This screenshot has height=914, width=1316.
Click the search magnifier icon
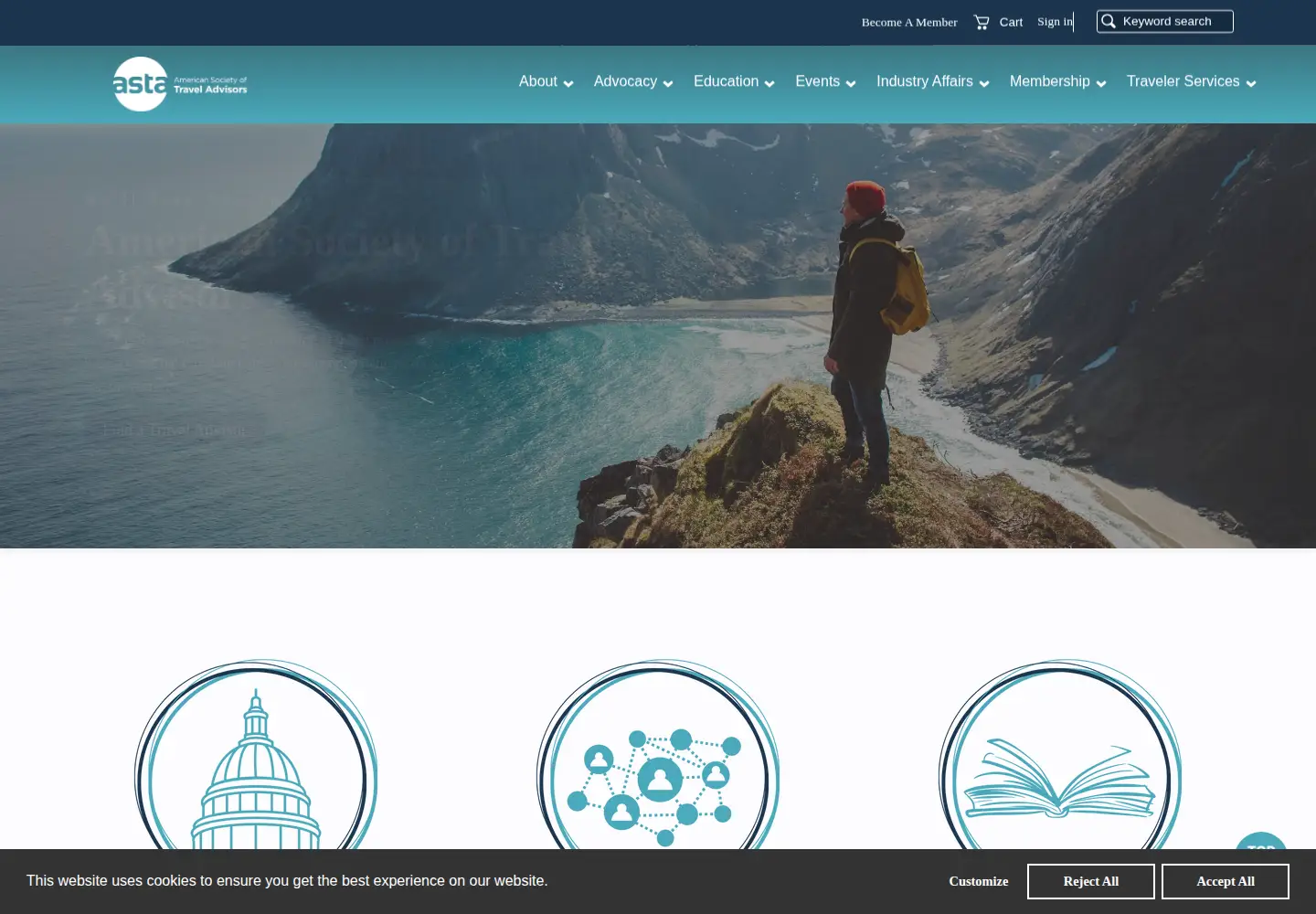(x=1109, y=21)
